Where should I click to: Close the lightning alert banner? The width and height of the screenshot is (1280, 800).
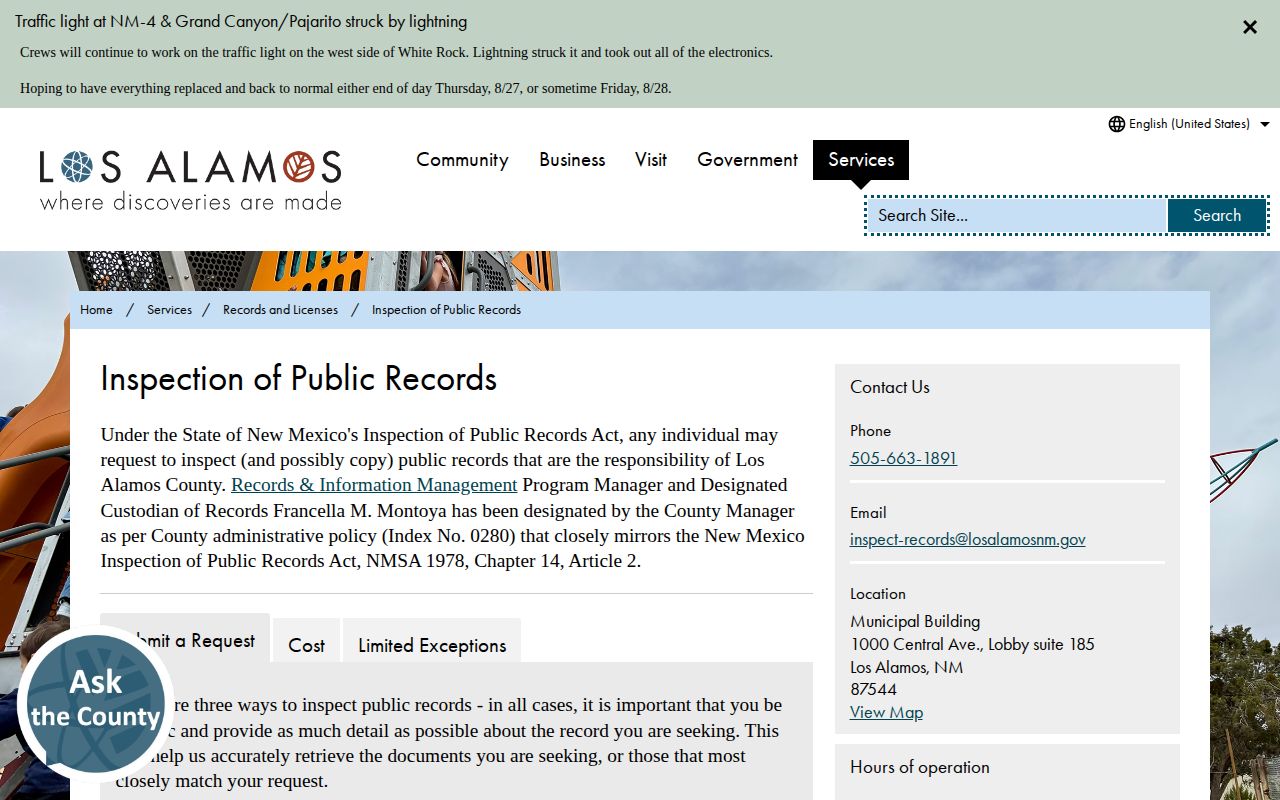(1250, 27)
